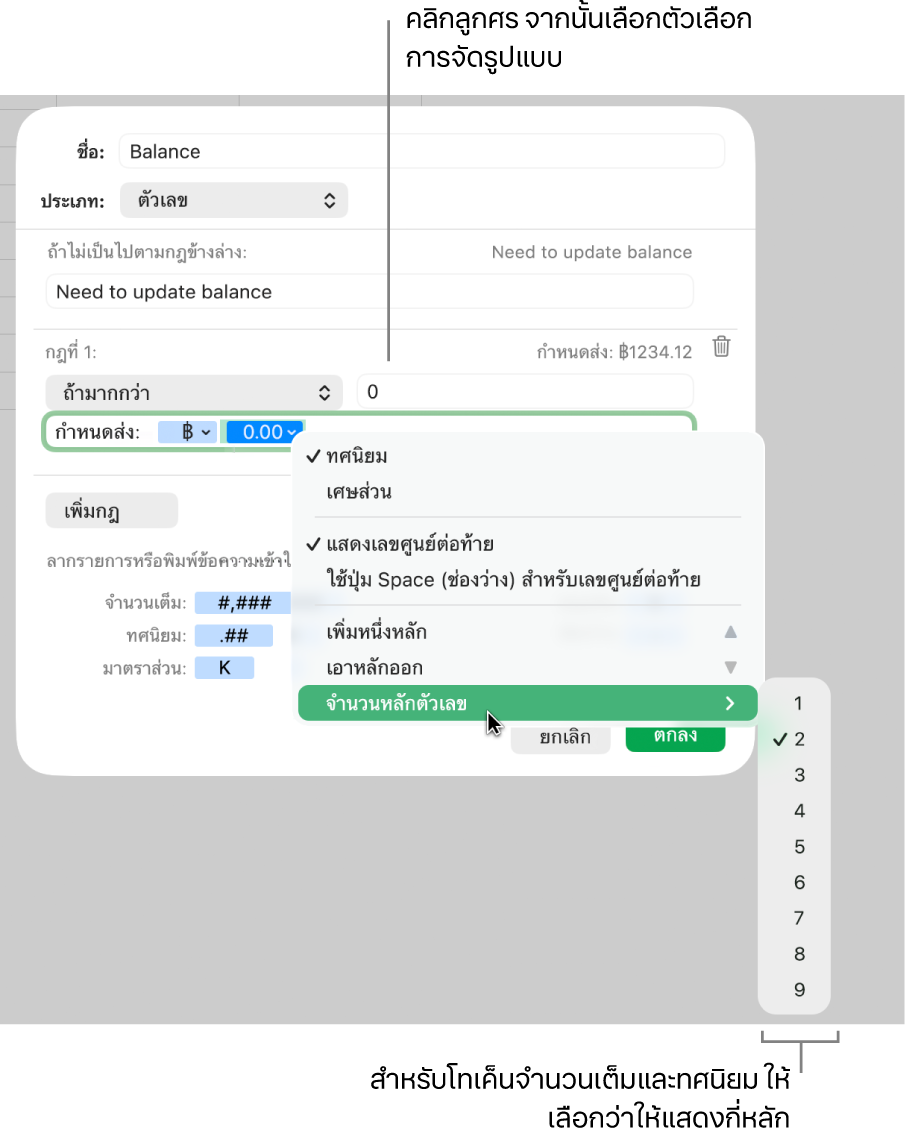Delete rule 1 with trash icon

click(x=721, y=346)
